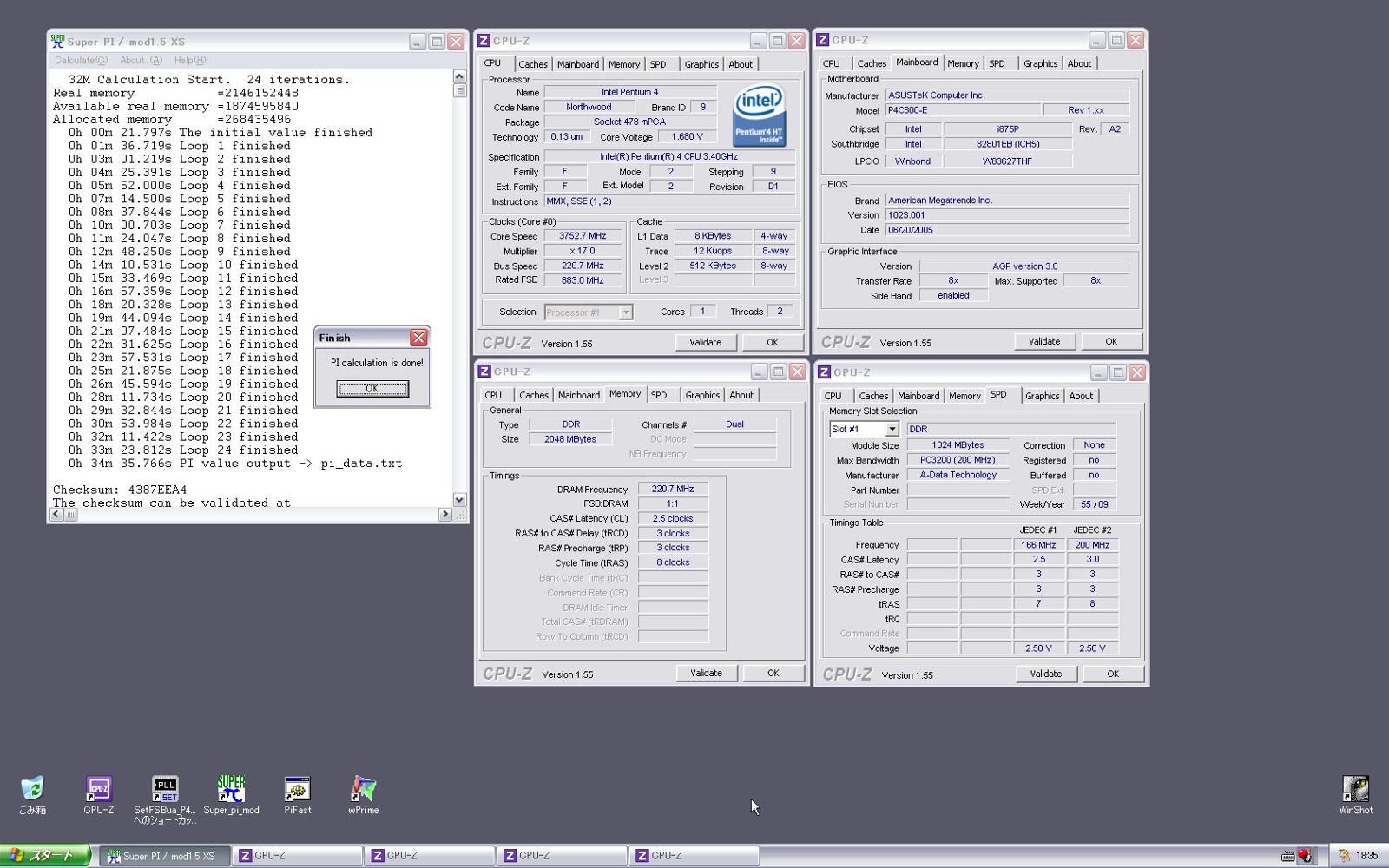
Task: Click the keyboard tray icon in the taskbar
Action: coord(1287,856)
